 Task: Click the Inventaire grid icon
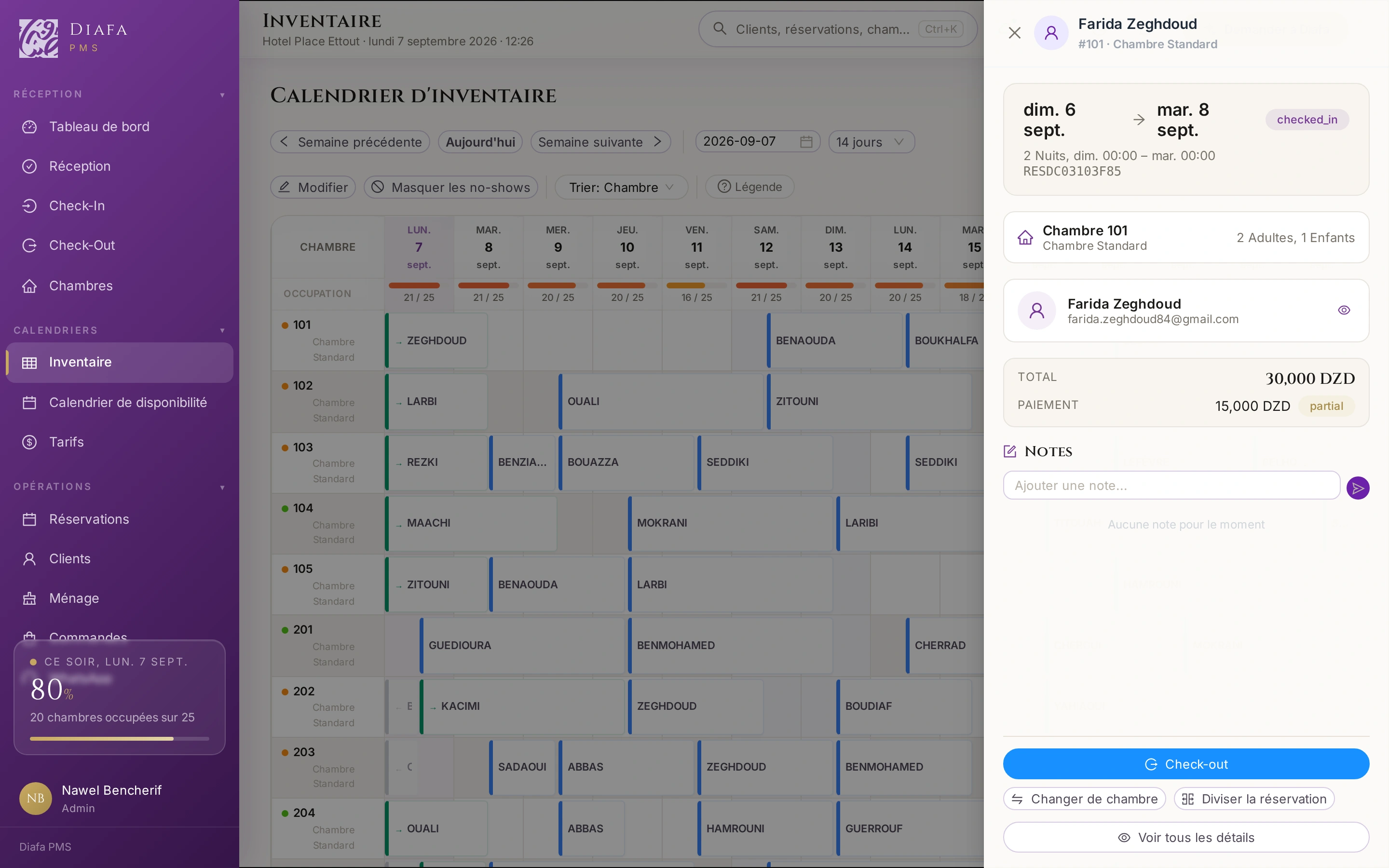(x=29, y=362)
